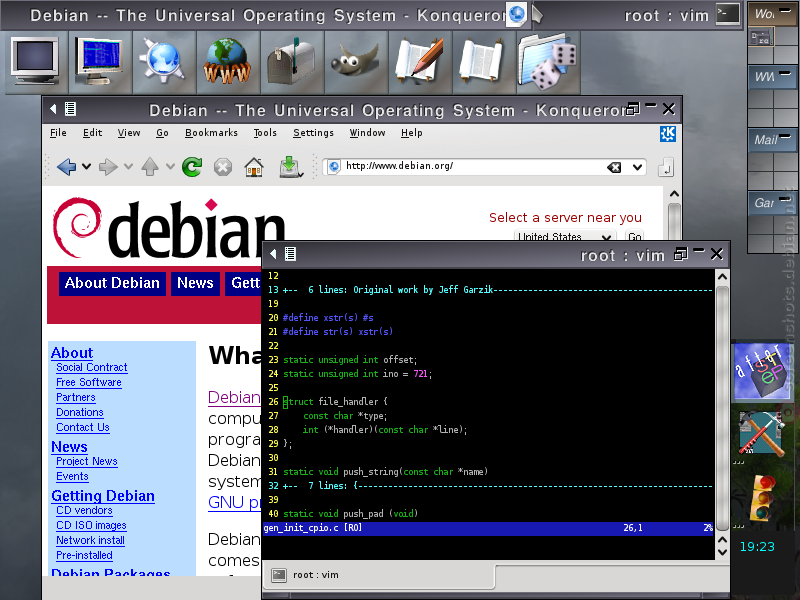Open the File menu in Konqueror
This screenshot has width=800, height=600.
coord(58,133)
